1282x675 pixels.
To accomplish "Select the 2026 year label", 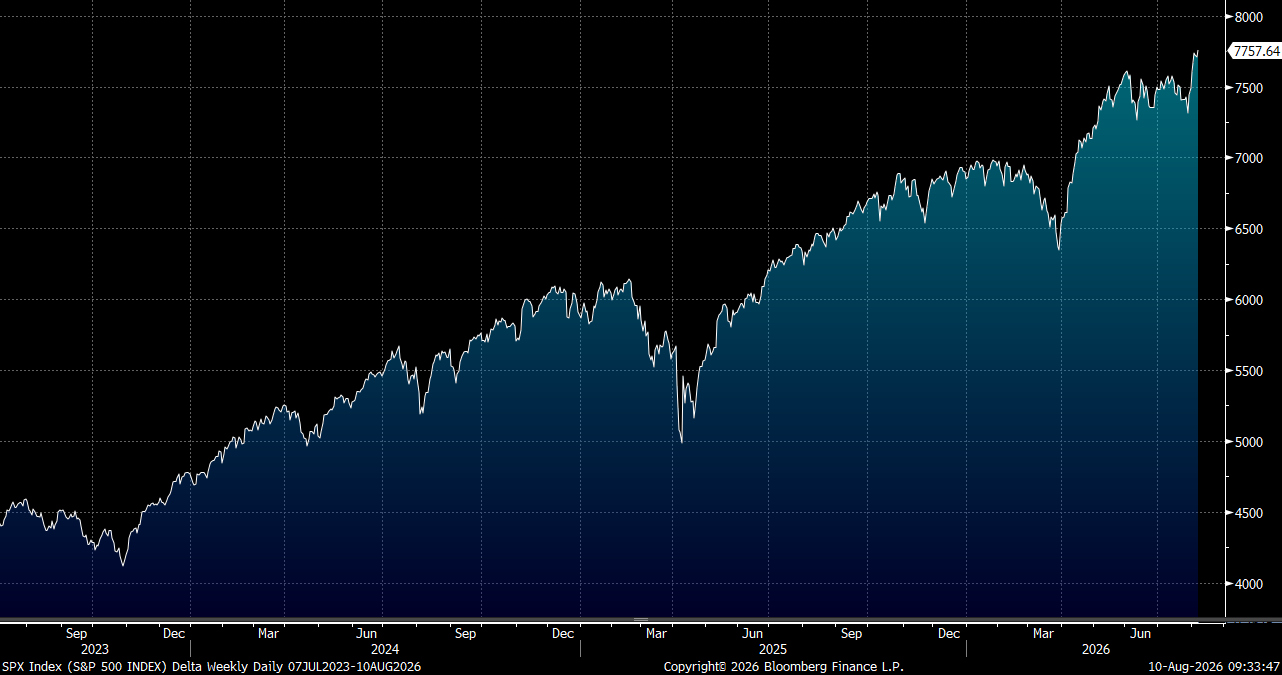I will tap(1097, 649).
